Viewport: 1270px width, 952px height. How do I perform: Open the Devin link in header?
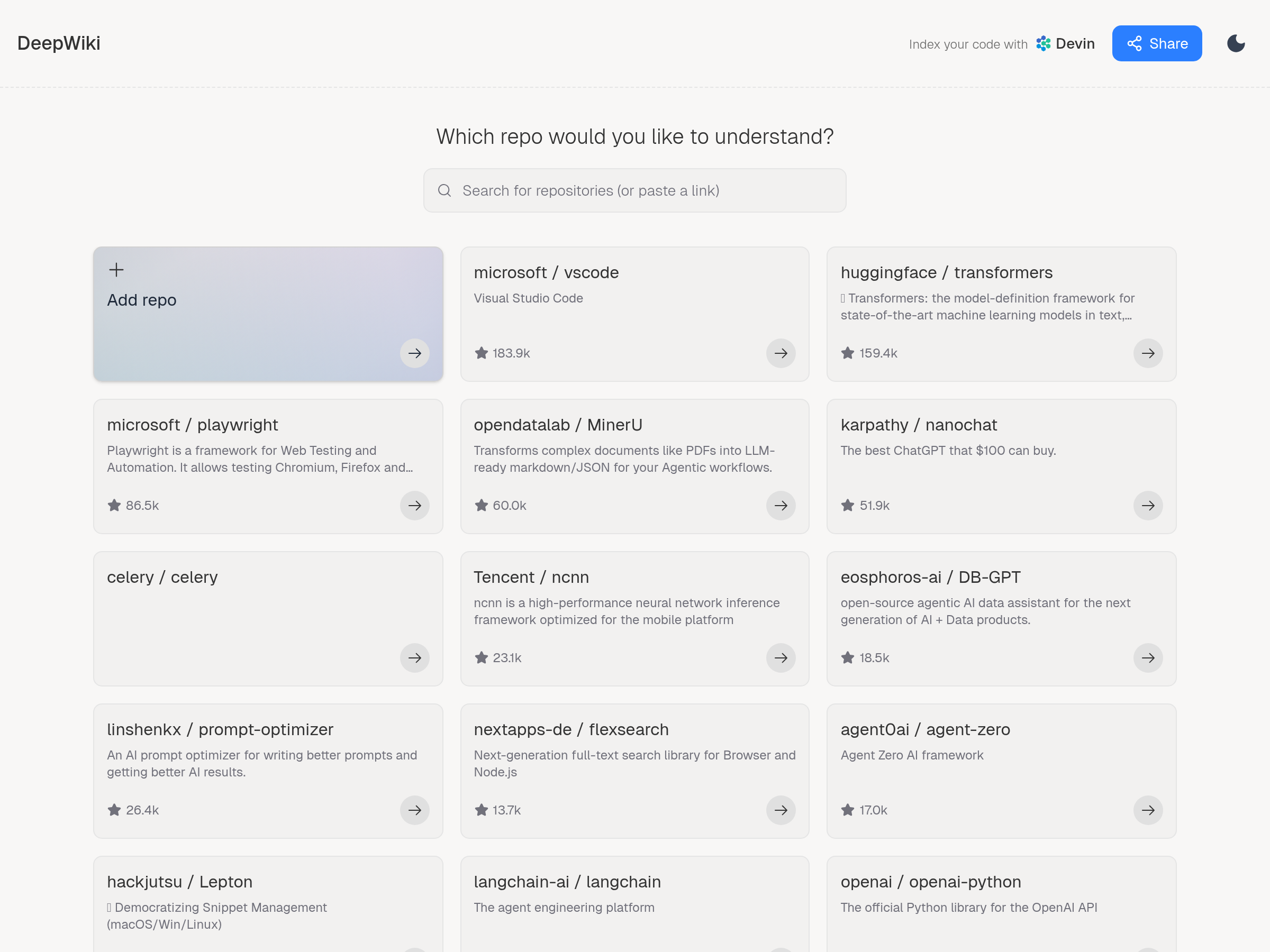(x=1065, y=43)
